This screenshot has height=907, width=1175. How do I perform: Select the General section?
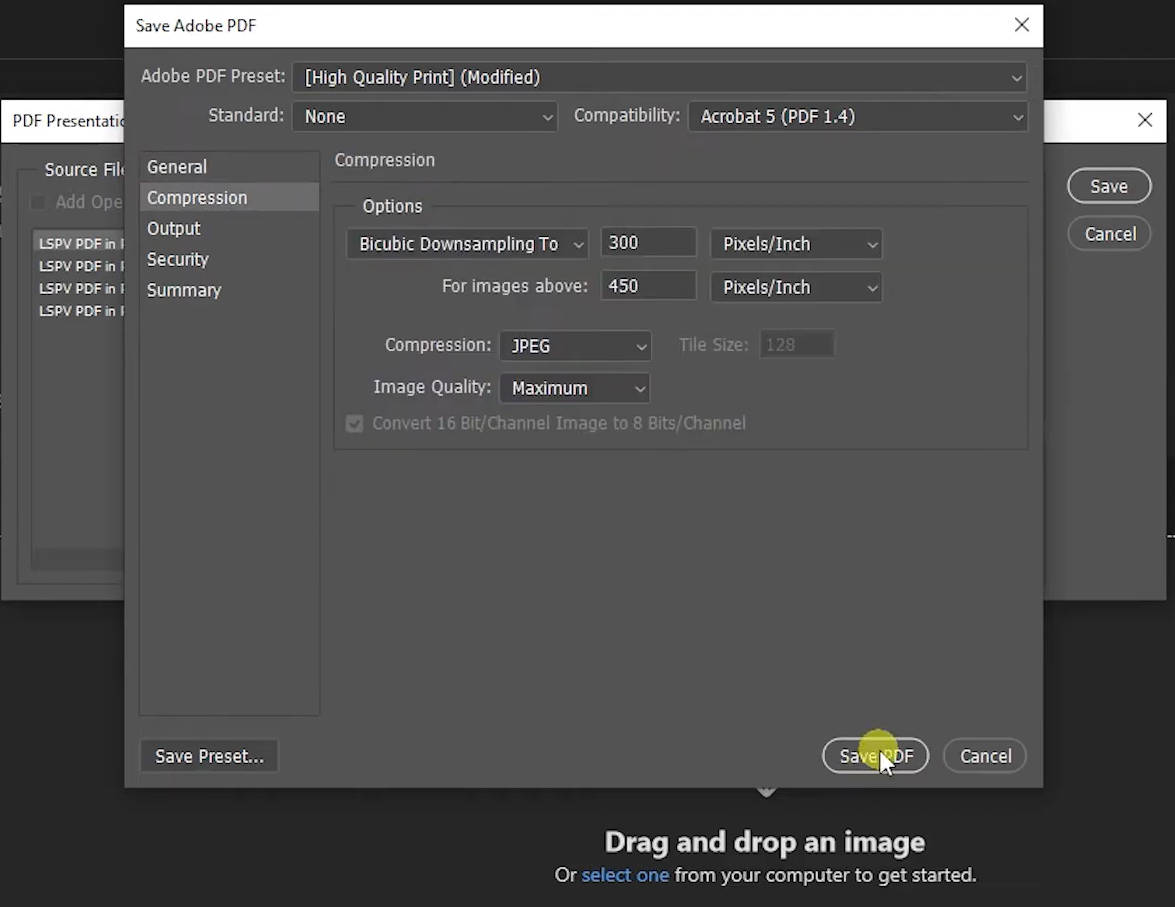tap(229, 167)
